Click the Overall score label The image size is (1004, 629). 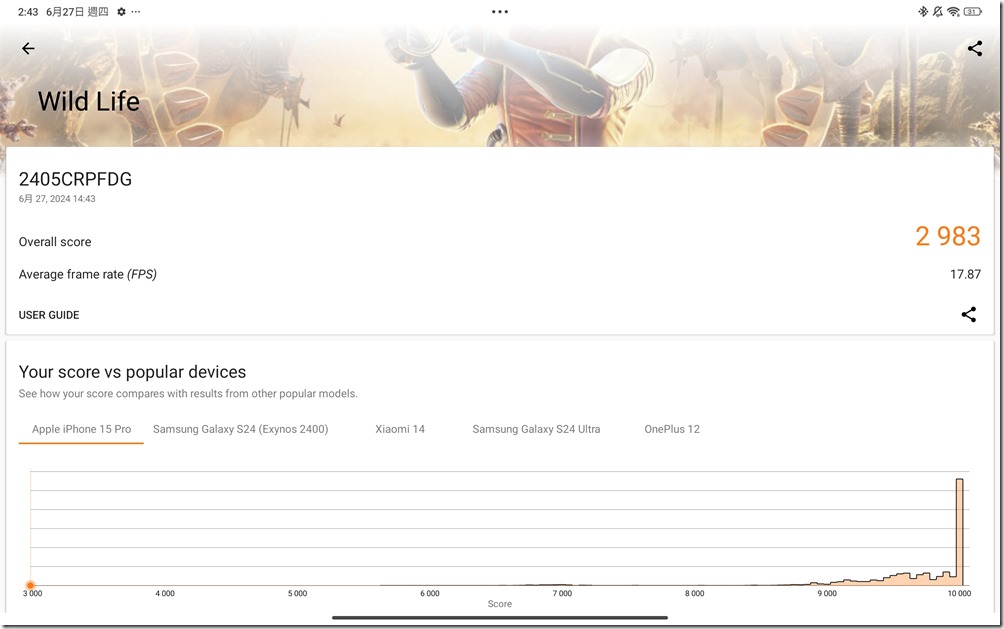55,242
